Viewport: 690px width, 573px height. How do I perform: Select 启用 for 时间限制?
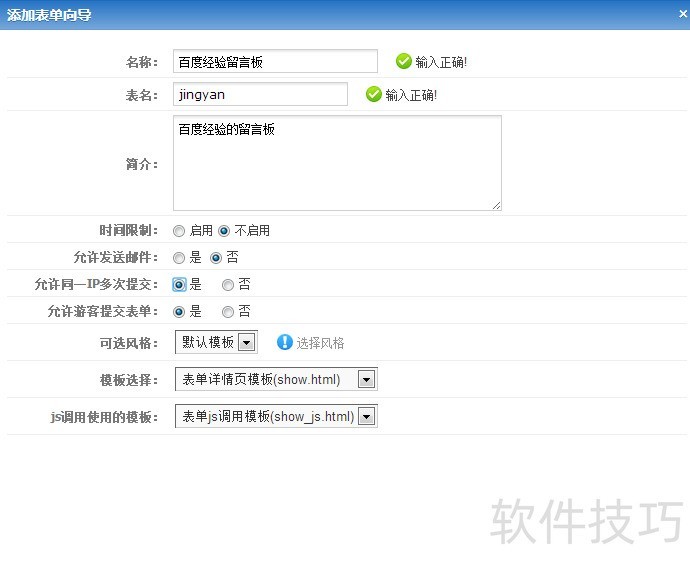[x=179, y=230]
